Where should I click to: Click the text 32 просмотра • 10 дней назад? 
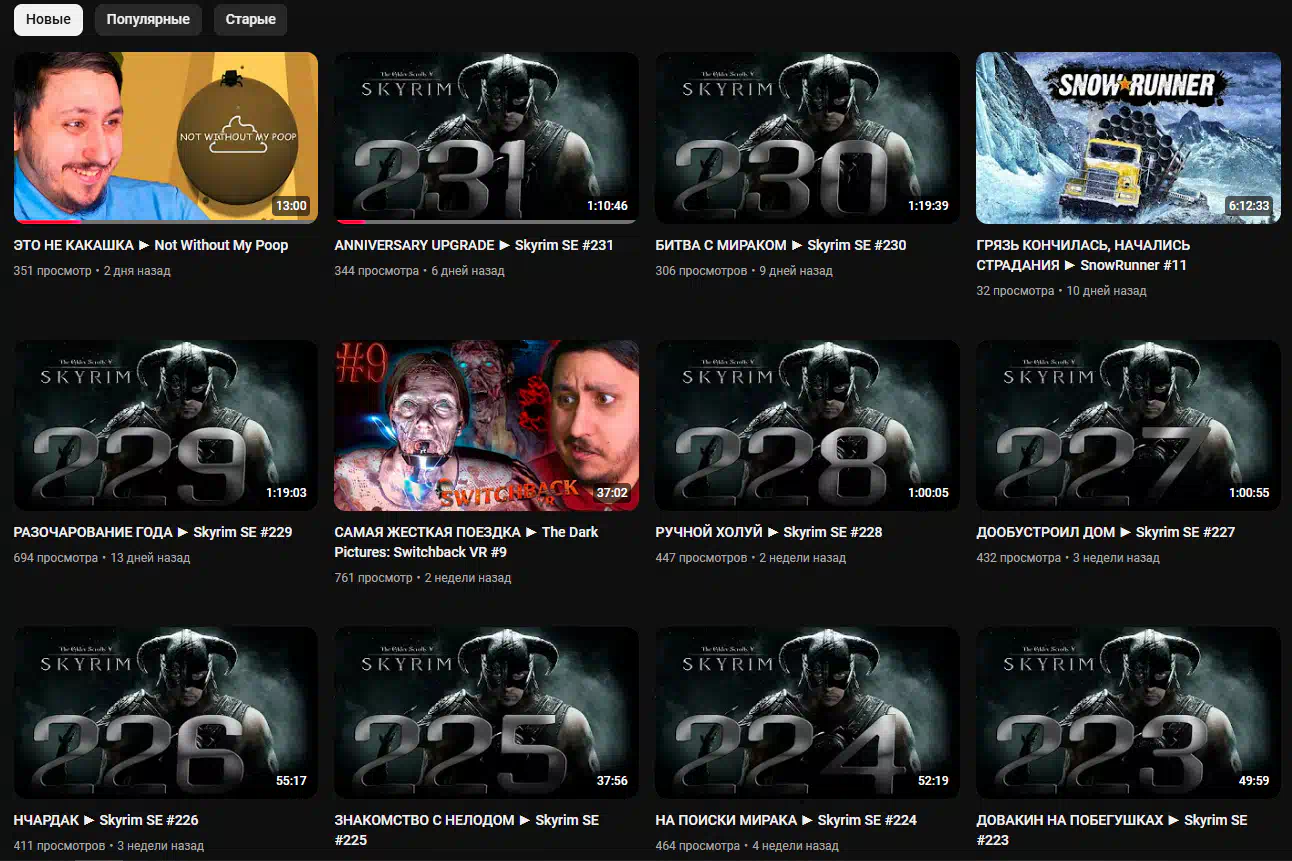tap(1061, 291)
